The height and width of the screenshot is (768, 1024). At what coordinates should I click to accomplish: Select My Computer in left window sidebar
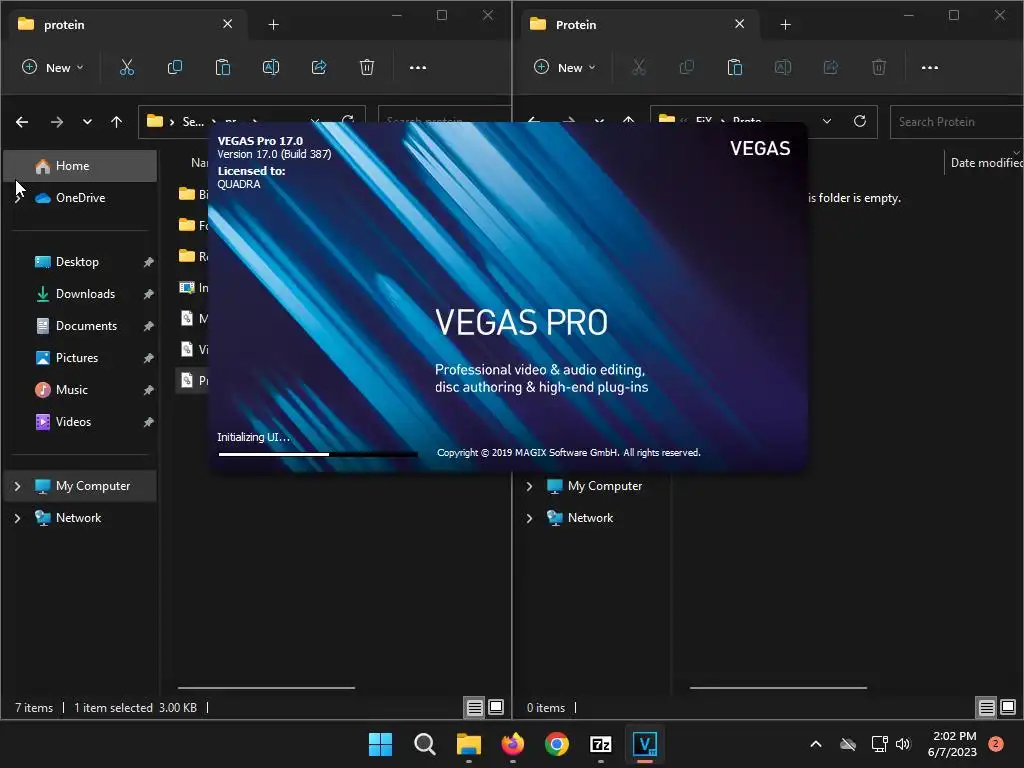(80, 486)
